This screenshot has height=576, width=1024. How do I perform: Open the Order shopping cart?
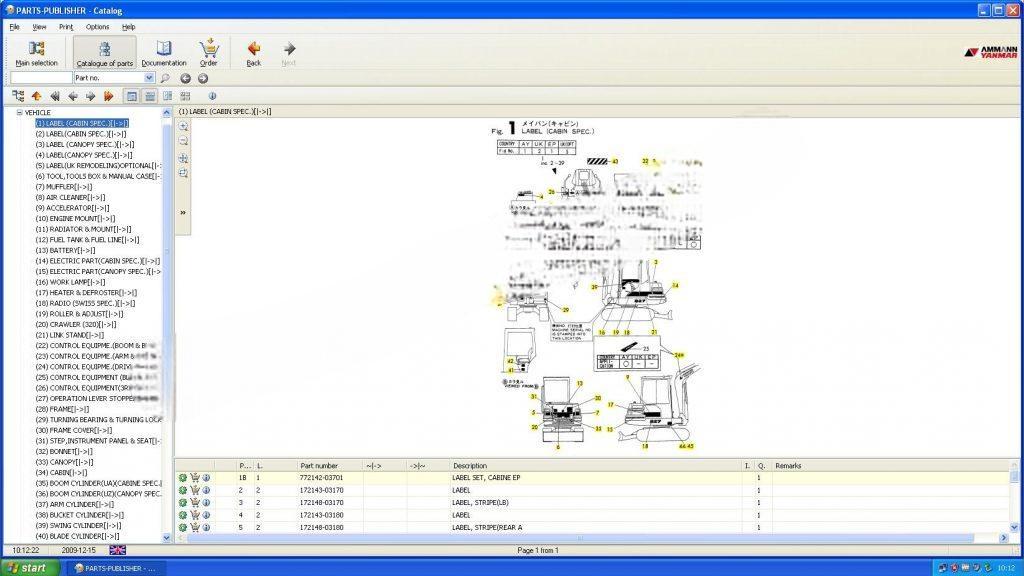[208, 53]
